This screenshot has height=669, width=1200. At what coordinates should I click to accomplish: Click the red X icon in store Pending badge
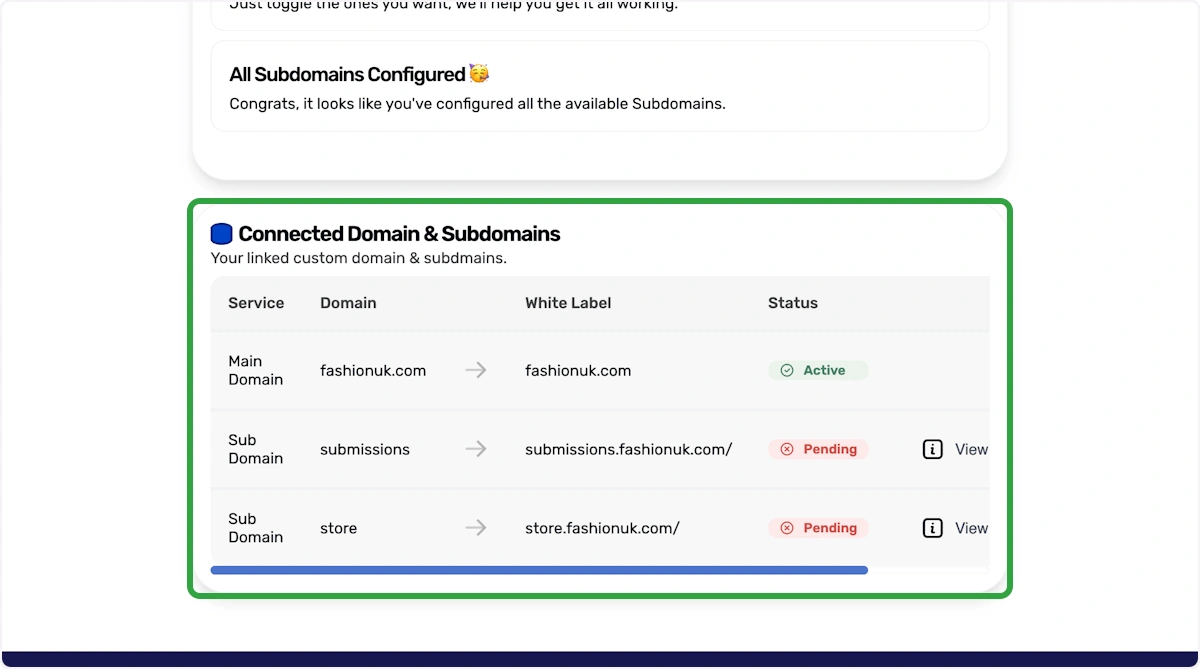point(787,528)
